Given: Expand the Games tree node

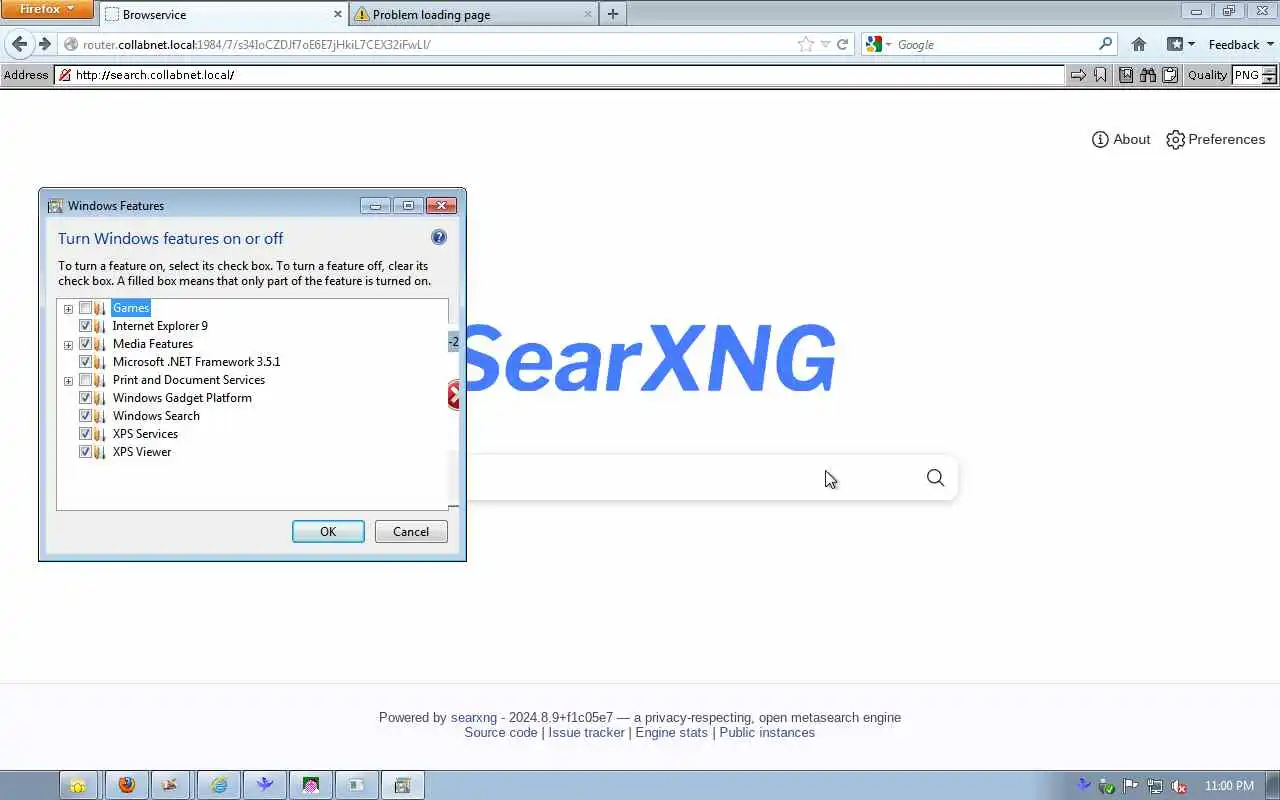Looking at the screenshot, I should pos(68,309).
